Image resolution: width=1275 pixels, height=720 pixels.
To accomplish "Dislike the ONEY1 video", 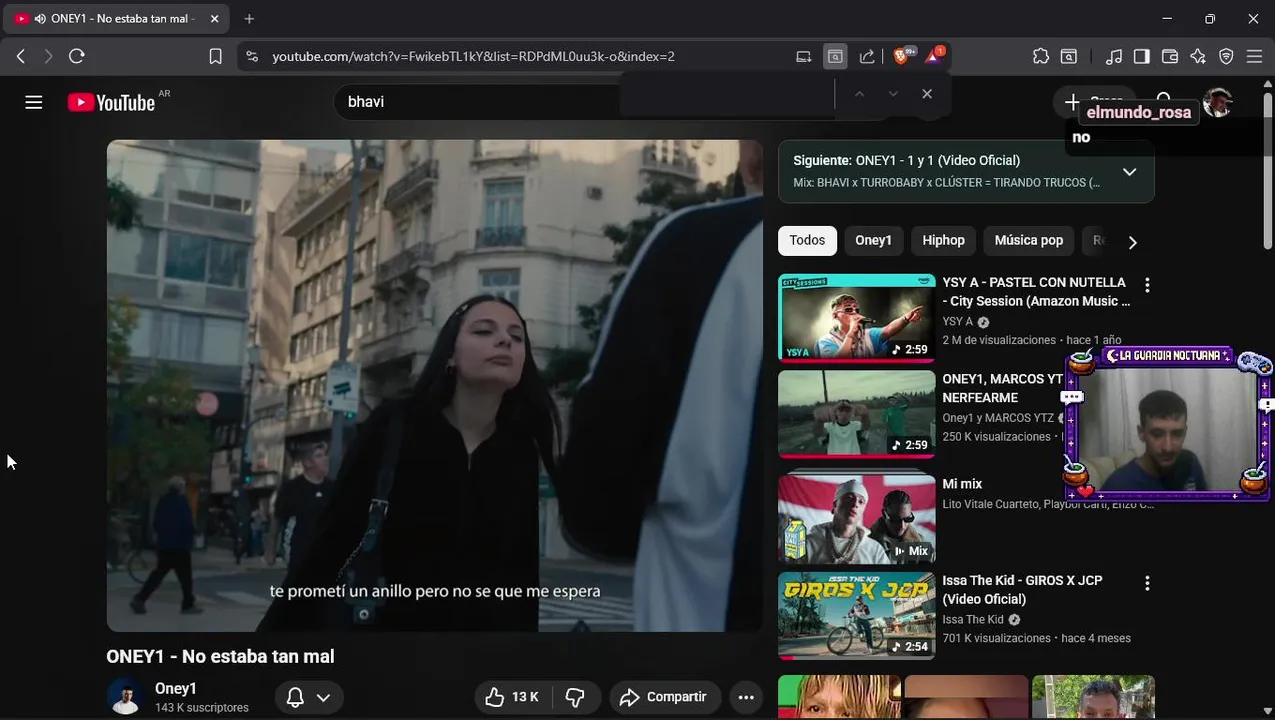I will tap(575, 697).
